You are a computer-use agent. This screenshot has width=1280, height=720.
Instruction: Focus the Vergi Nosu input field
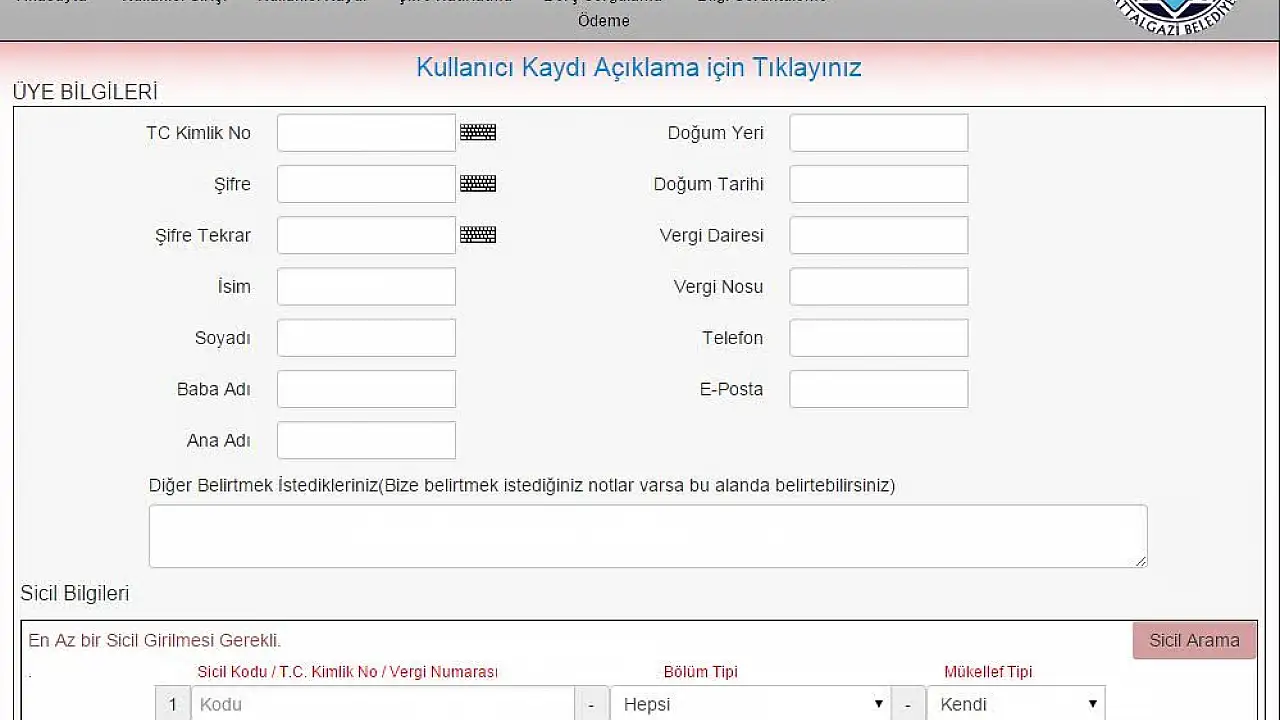pos(879,286)
